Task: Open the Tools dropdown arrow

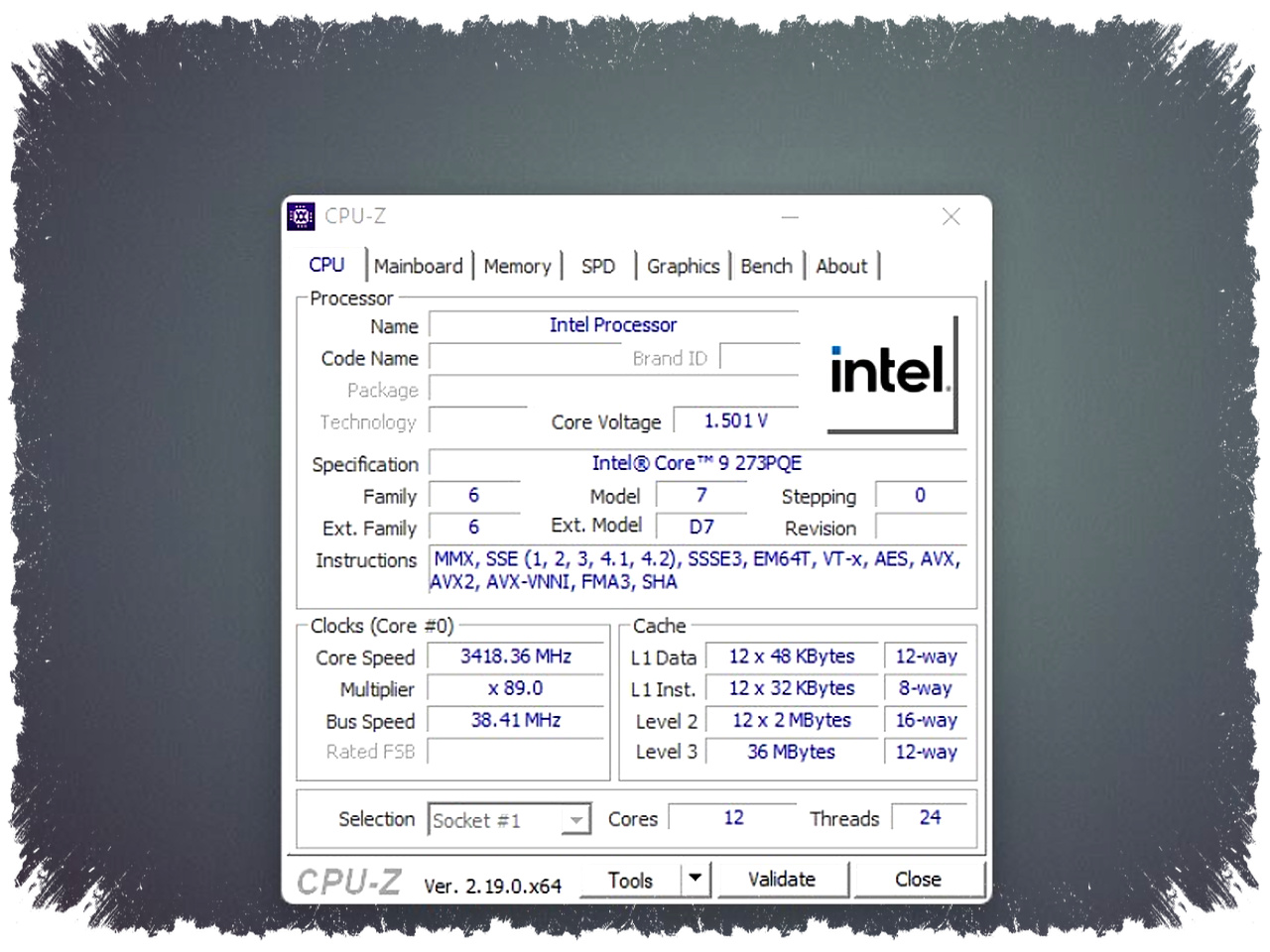Action: (696, 879)
